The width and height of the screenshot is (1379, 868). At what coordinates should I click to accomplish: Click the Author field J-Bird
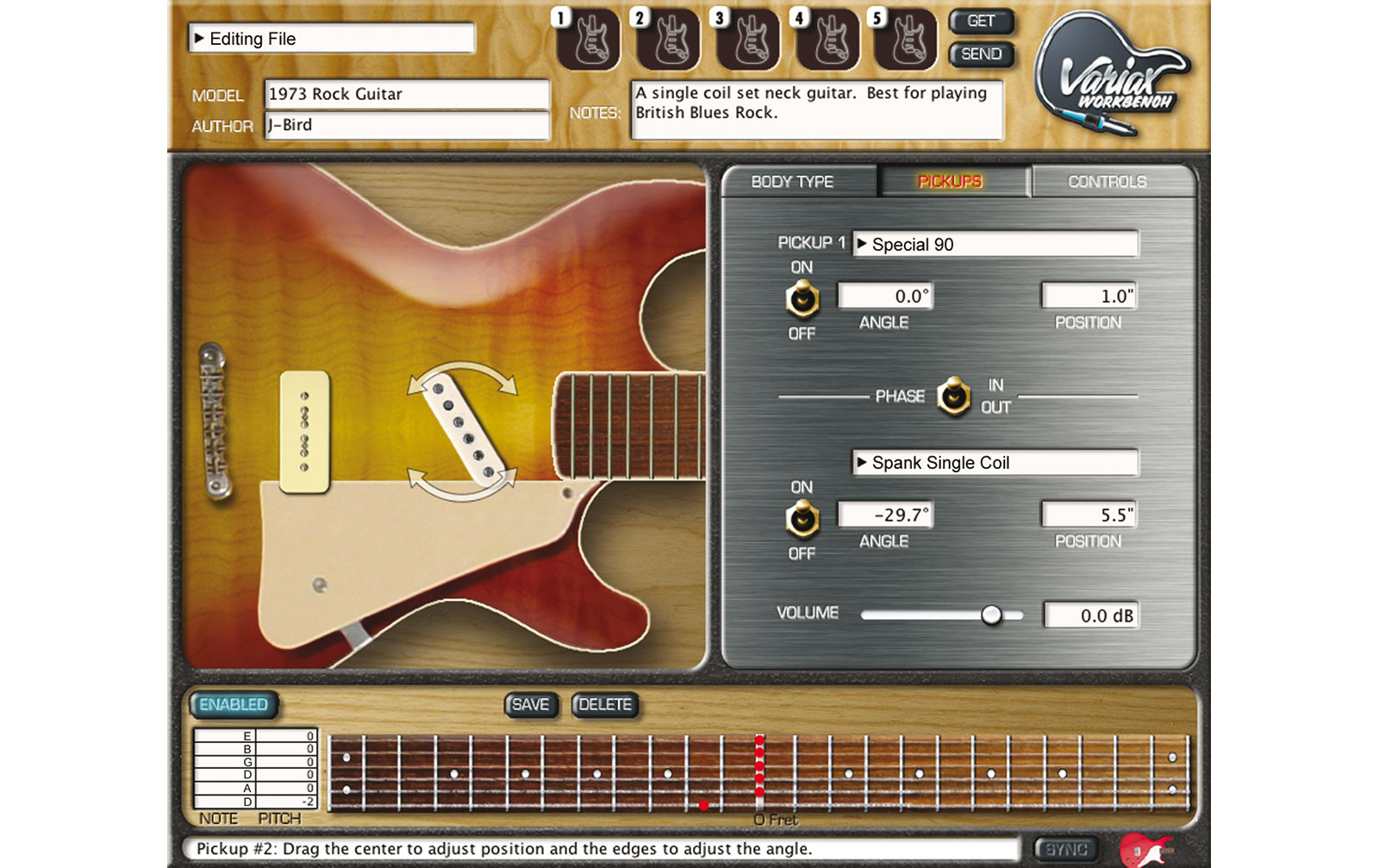click(x=407, y=125)
